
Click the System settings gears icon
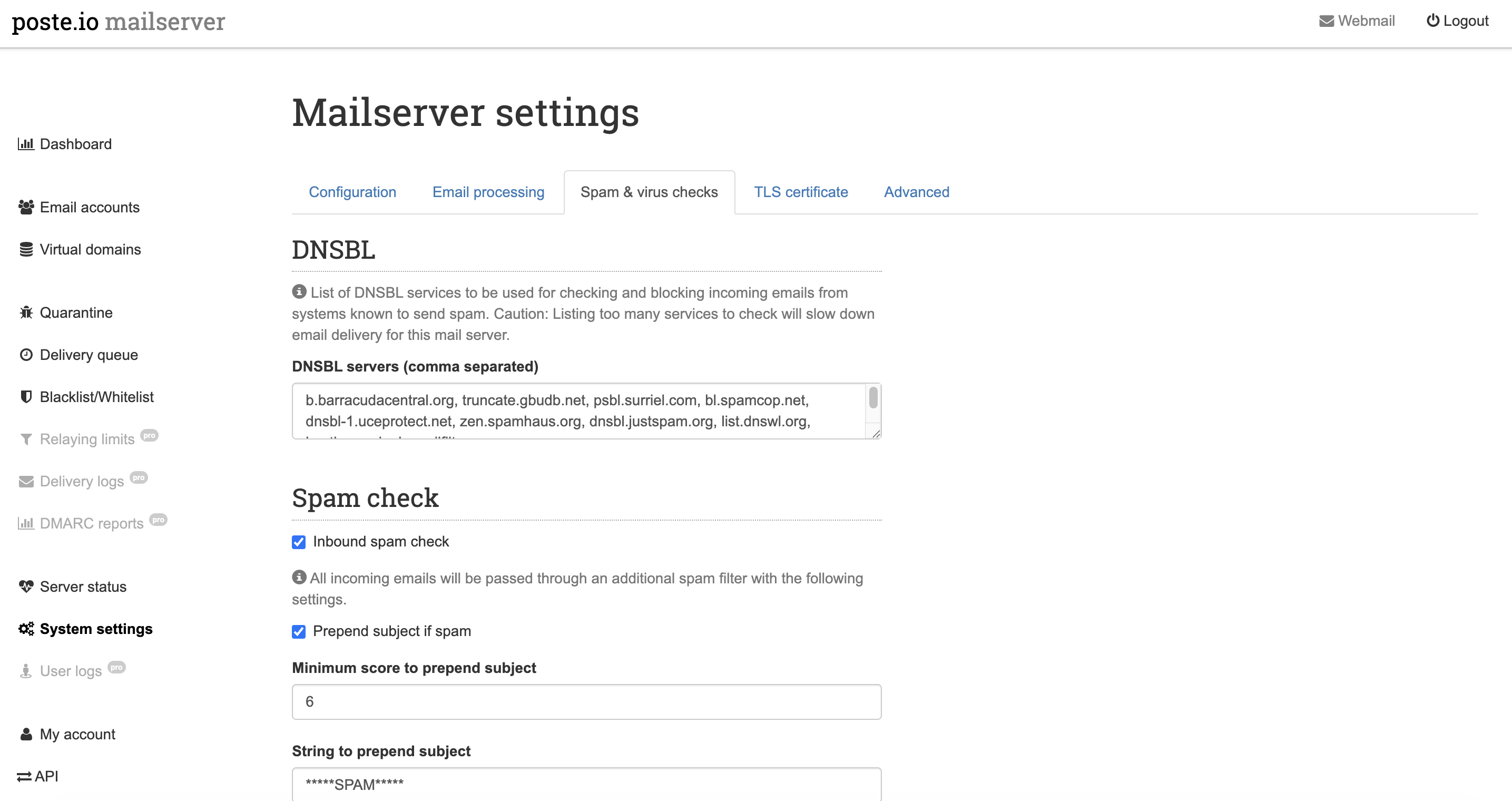[26, 629]
